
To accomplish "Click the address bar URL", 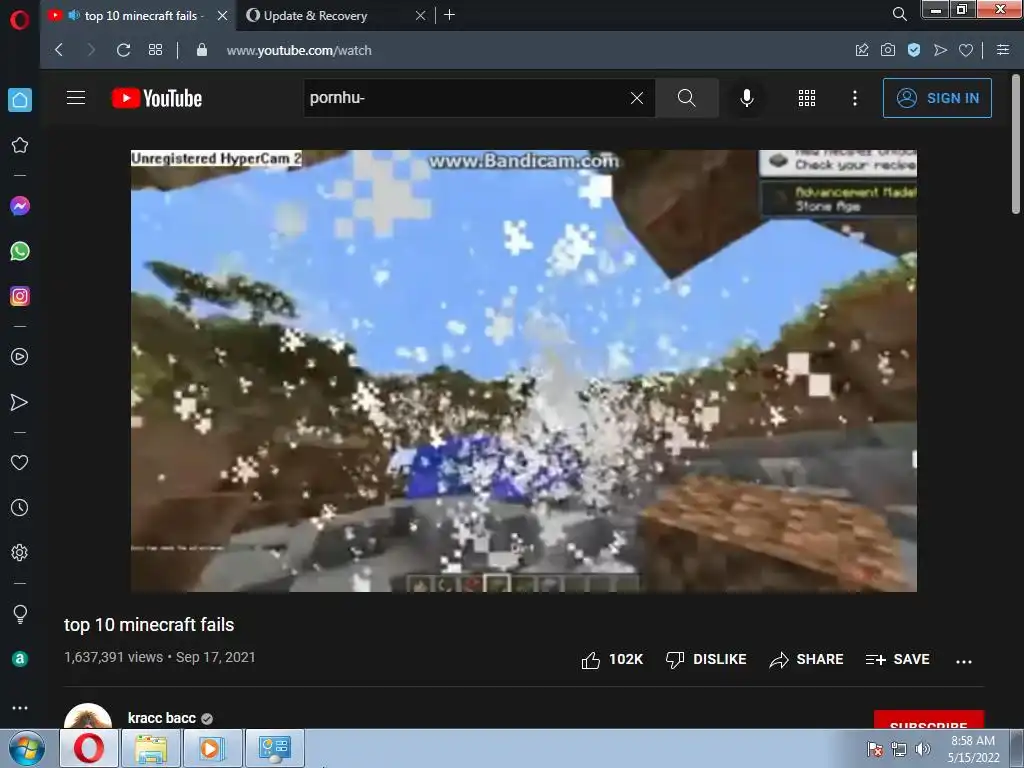I will pos(298,50).
